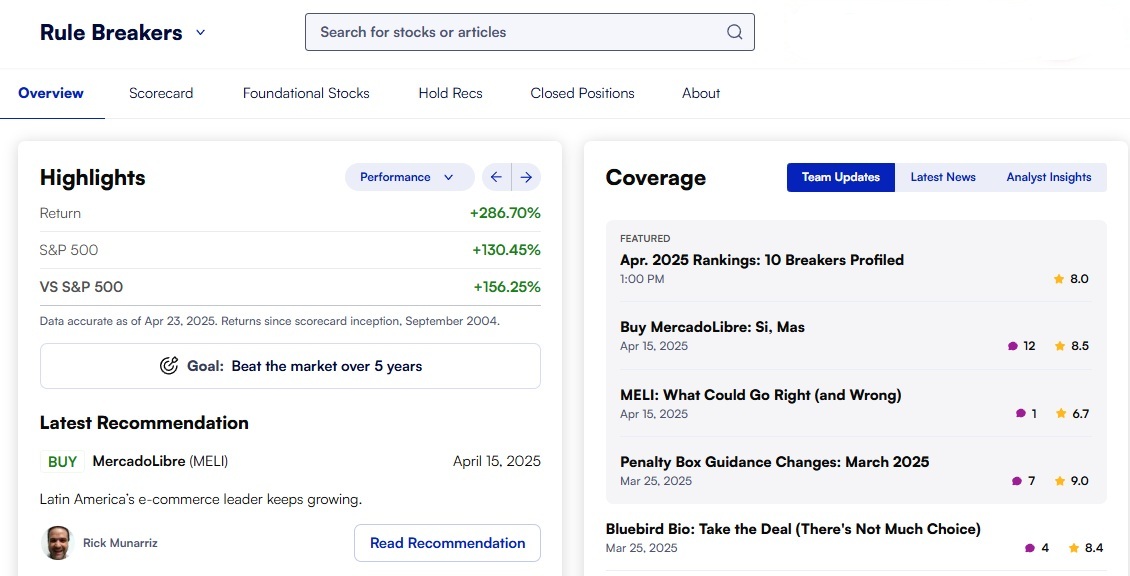Click comment bubble icon on Bluebird Bio article
1130x576 pixels.
pyautogui.click(x=1030, y=548)
